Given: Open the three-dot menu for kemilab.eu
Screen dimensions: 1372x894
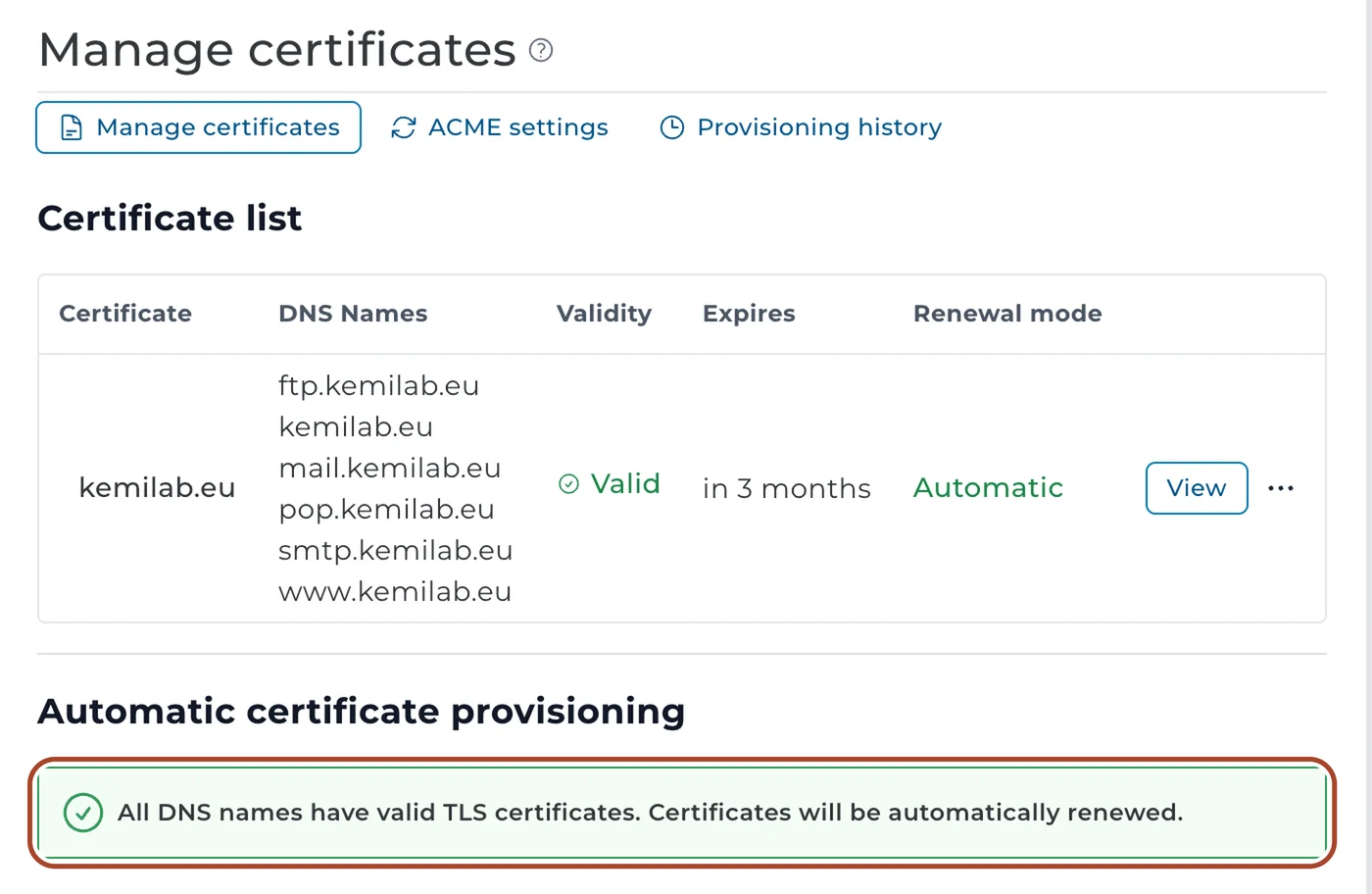Looking at the screenshot, I should tap(1281, 488).
